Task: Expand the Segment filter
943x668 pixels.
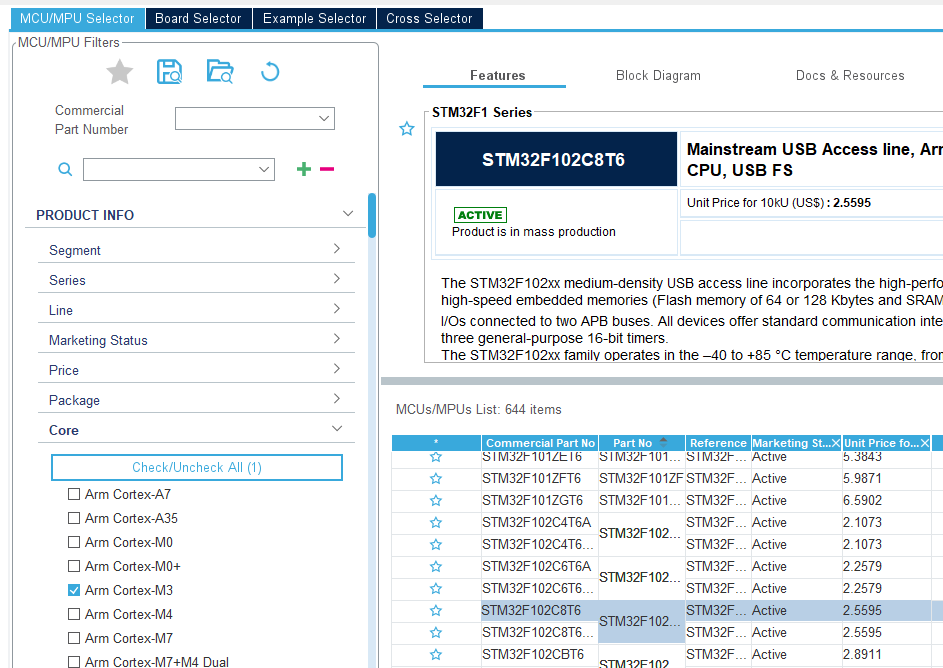Action: coord(337,249)
